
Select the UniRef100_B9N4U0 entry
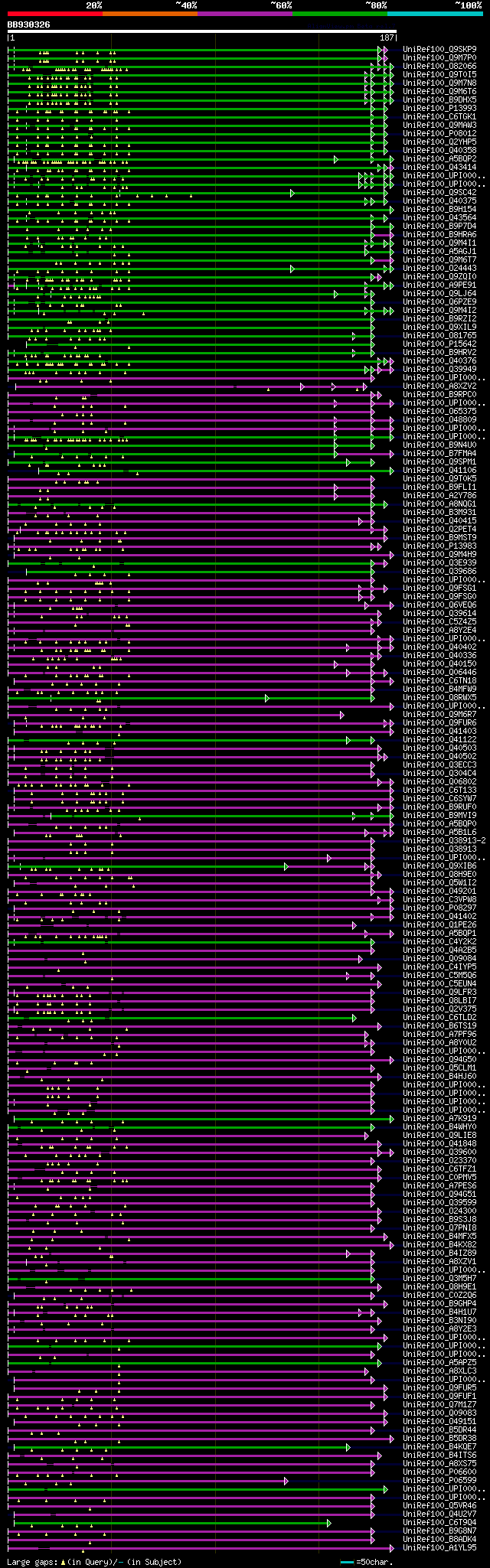click(x=439, y=445)
